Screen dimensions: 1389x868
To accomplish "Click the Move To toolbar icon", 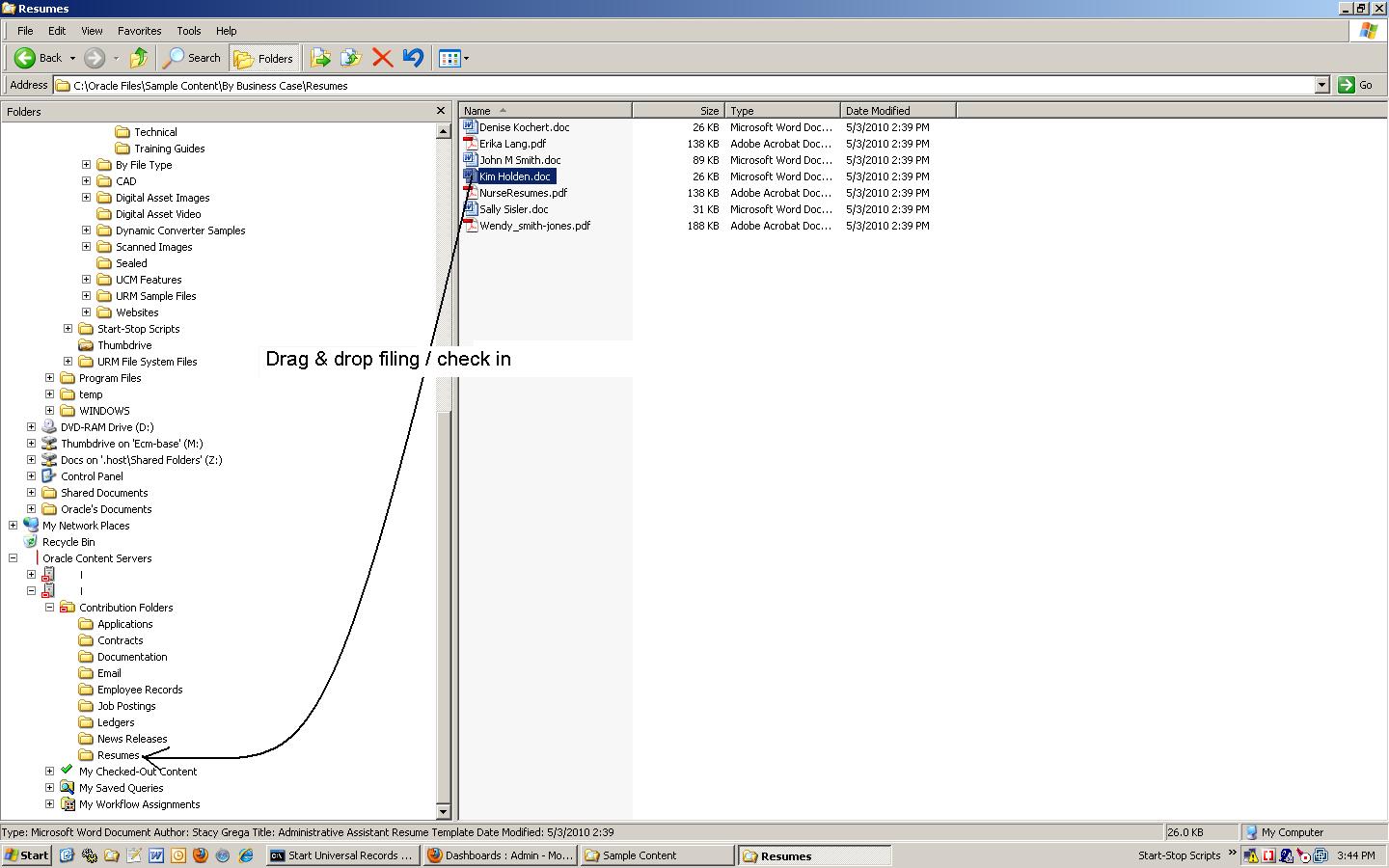I will point(321,58).
